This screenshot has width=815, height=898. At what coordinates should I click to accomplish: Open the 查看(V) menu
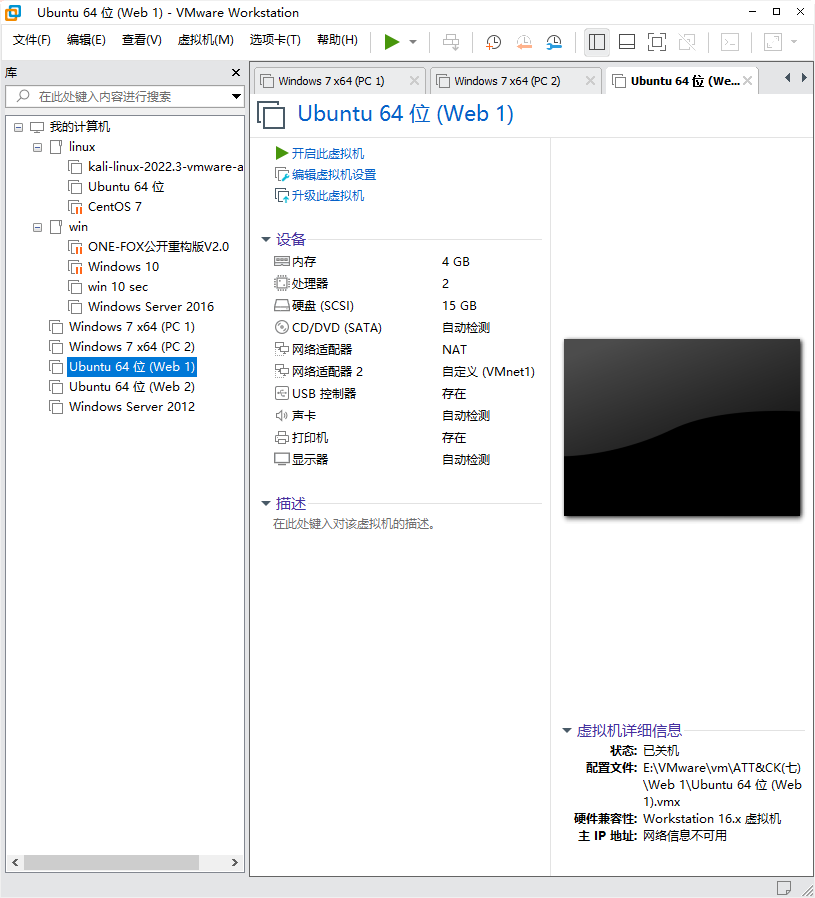point(141,40)
